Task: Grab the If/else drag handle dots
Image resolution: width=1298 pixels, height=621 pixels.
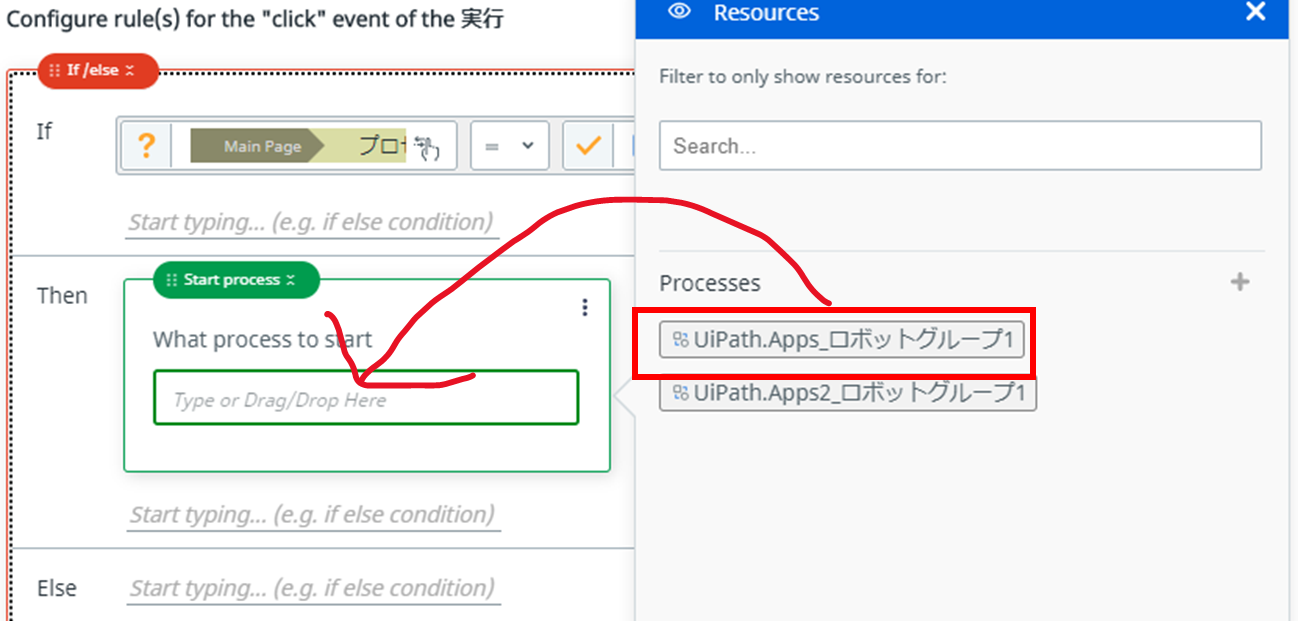Action: (55, 71)
